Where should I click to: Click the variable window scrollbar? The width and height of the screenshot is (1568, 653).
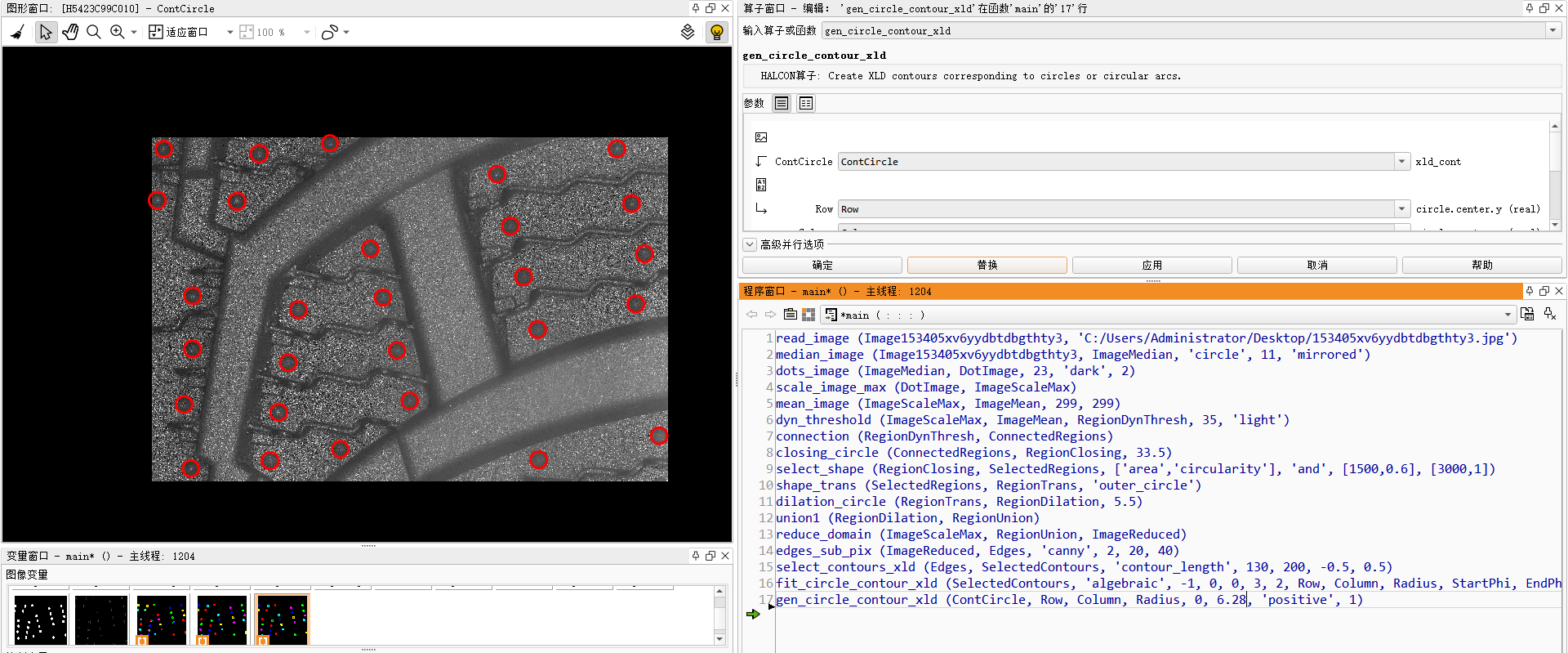point(719,615)
